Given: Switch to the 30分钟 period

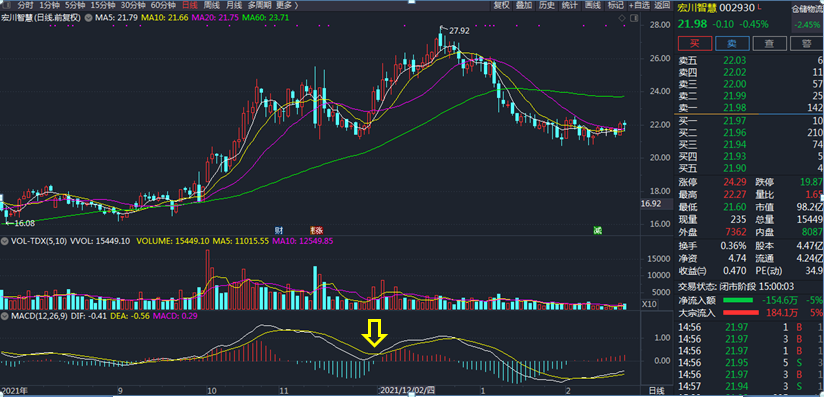Looking at the screenshot, I should click(x=132, y=6).
